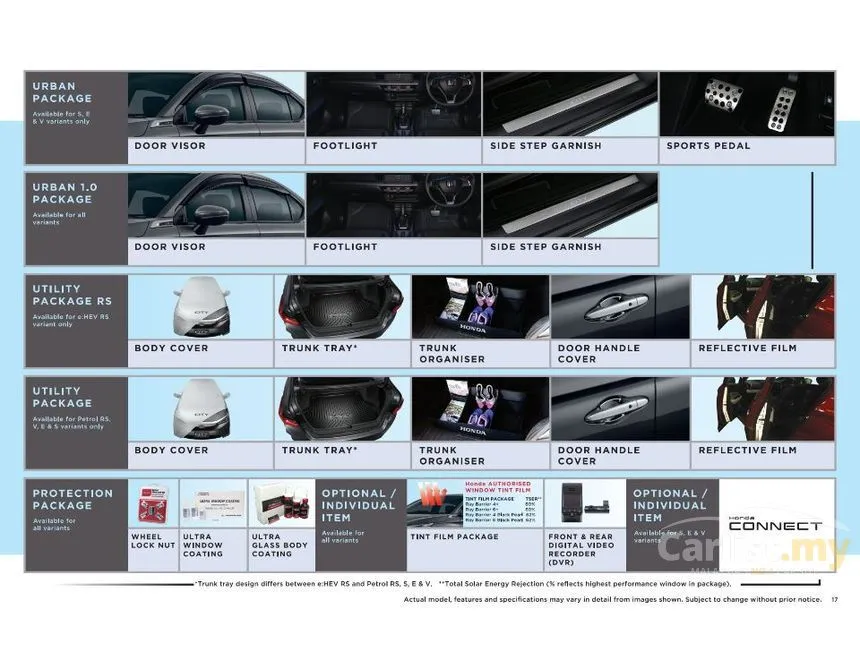Click the Footlight image in Urban Package
Image resolution: width=860 pixels, height=645 pixels.
pos(393,104)
